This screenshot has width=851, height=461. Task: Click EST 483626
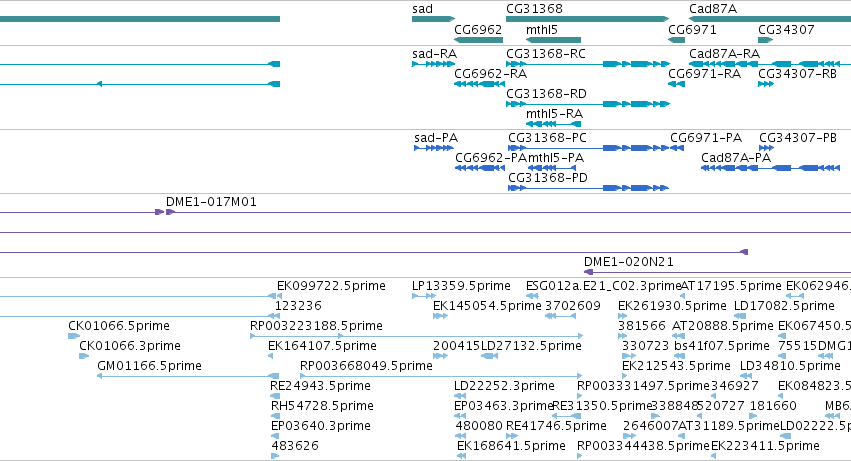[x=295, y=446]
